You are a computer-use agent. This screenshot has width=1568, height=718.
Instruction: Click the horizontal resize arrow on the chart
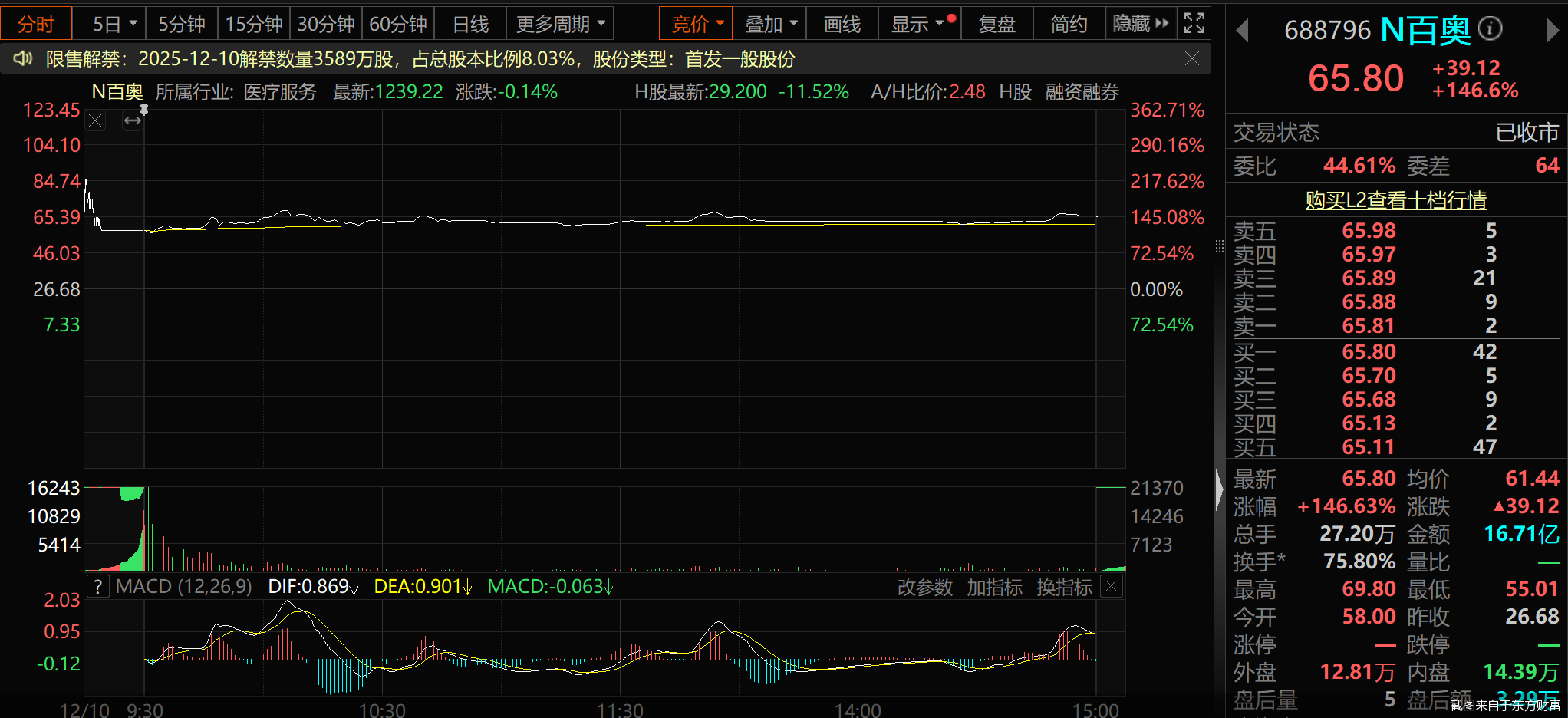tap(132, 120)
